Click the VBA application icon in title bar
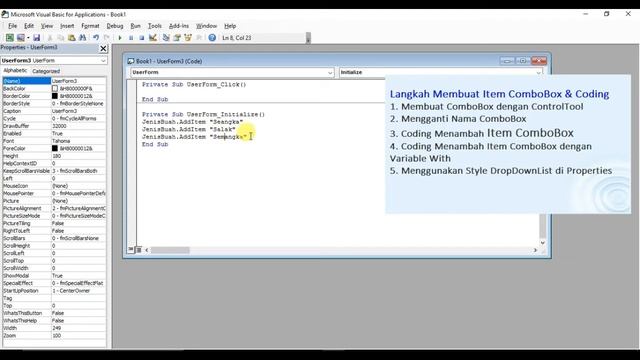640x360 pixels. [x=5, y=14]
